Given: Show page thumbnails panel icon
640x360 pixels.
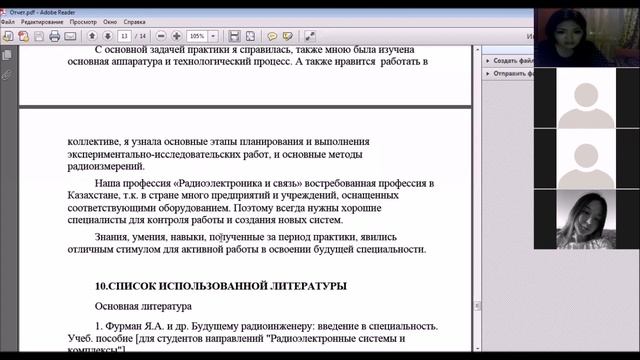Looking at the screenshot, I should (7, 55).
